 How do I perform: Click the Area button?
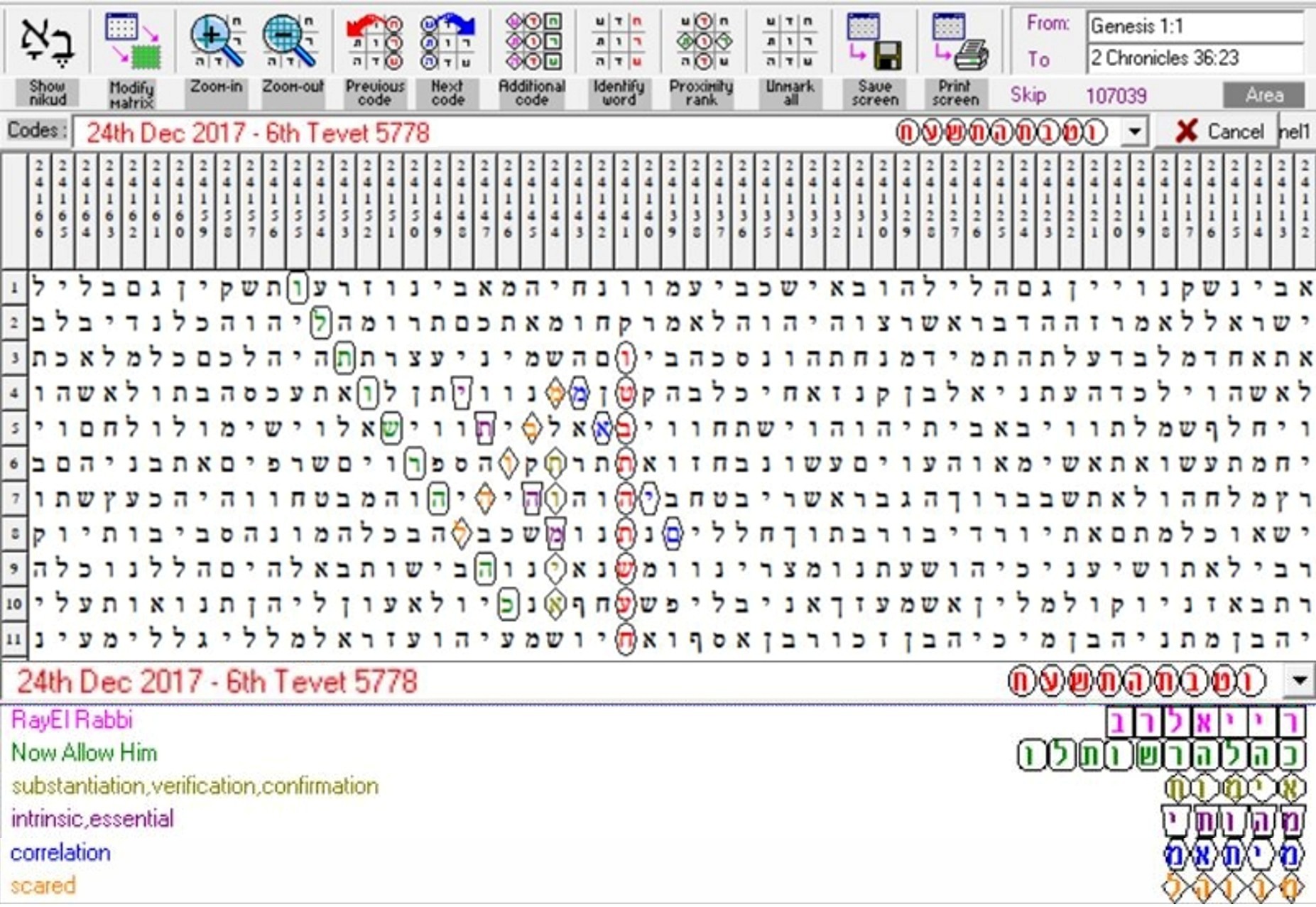pos(1263,94)
